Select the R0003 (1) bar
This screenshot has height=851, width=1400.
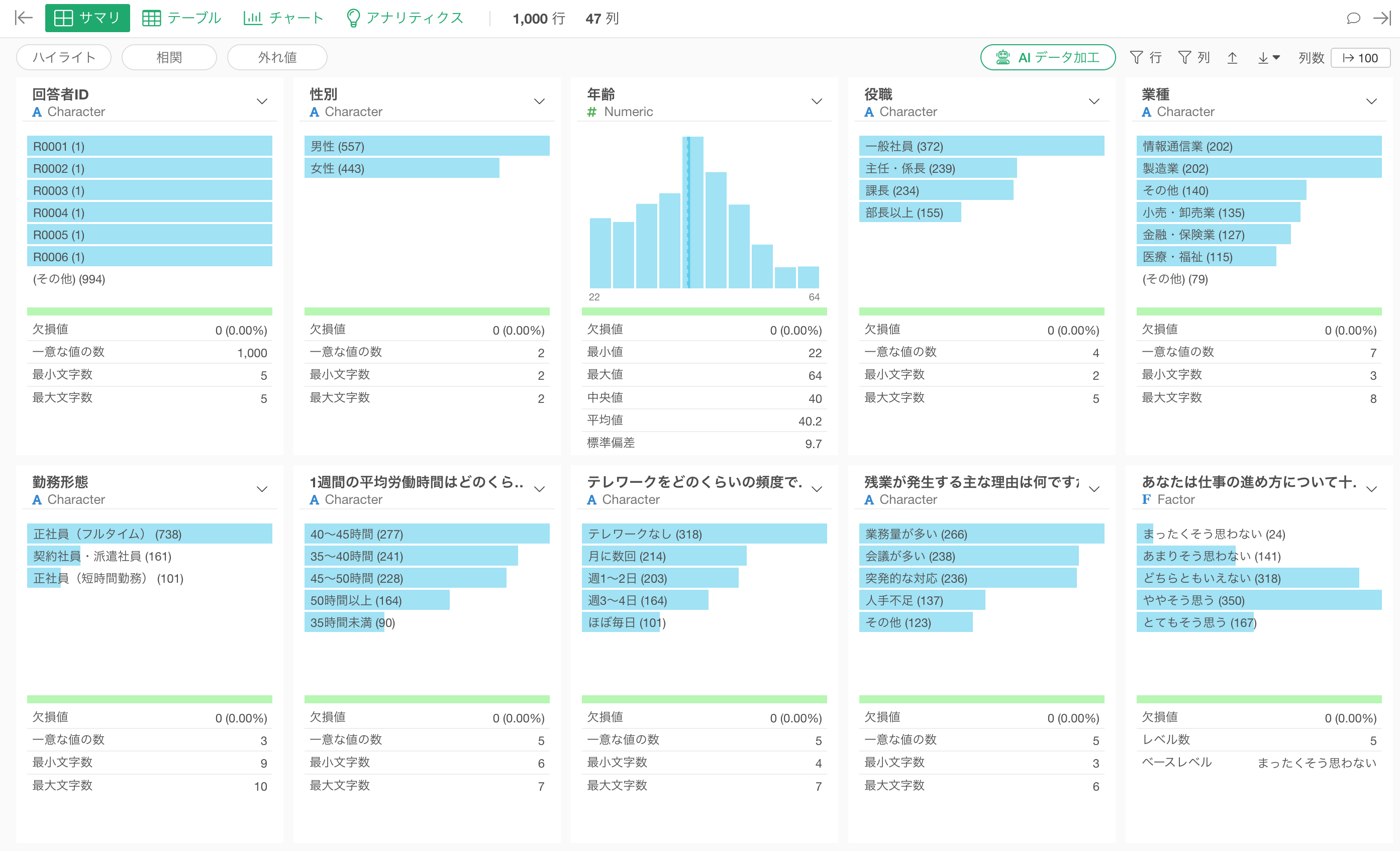pyautogui.click(x=149, y=190)
